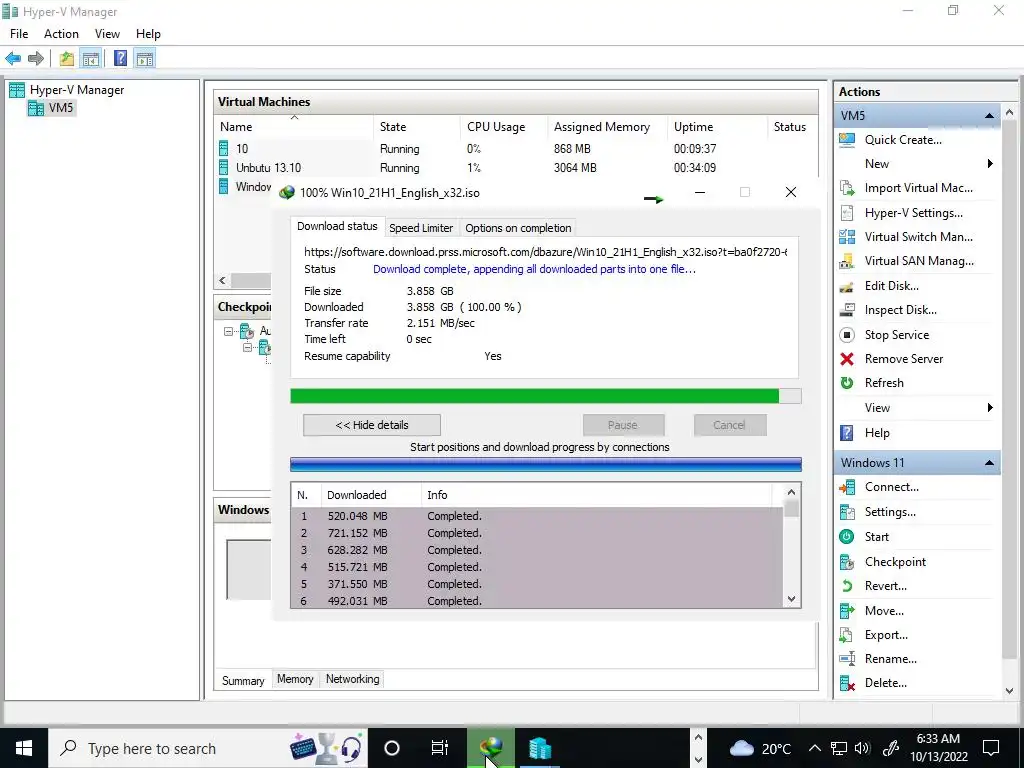The image size is (1024, 768).
Task: Sort by Assigned Memory column header
Action: point(601,127)
